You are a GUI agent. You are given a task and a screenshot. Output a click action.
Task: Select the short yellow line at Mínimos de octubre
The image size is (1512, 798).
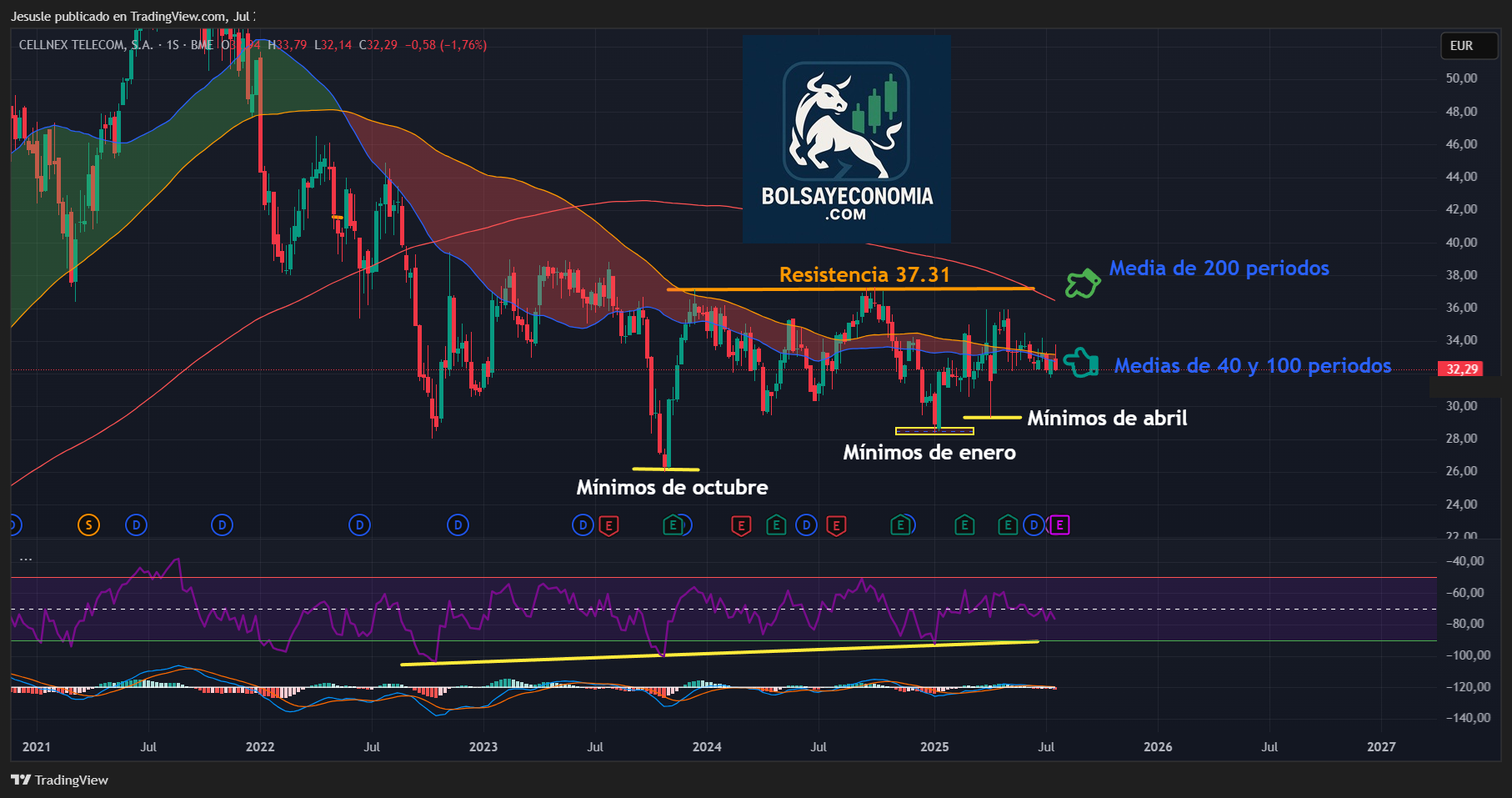(666, 469)
